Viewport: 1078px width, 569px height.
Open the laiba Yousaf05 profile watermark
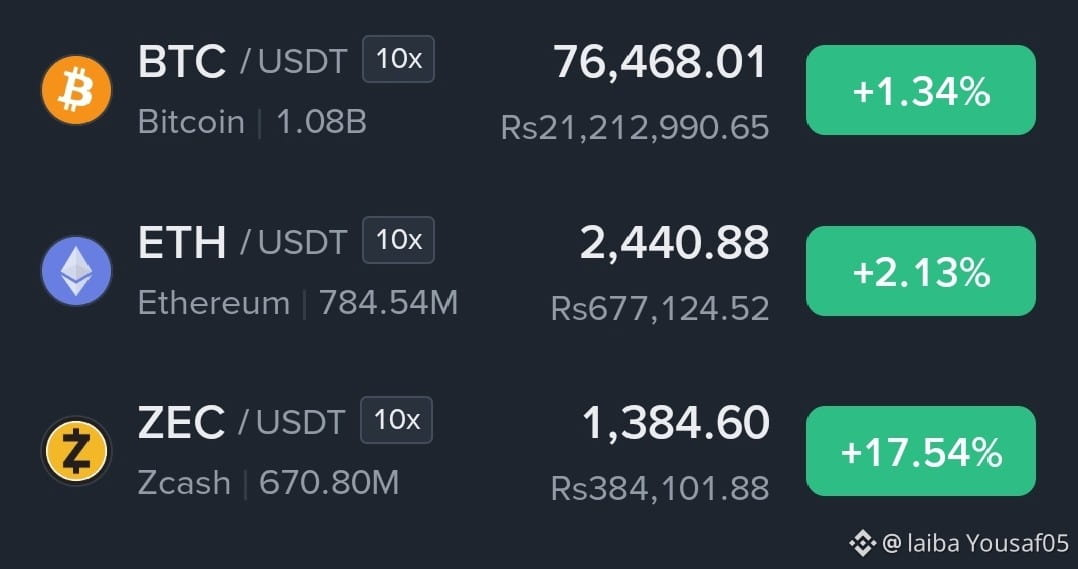[x=975, y=544]
